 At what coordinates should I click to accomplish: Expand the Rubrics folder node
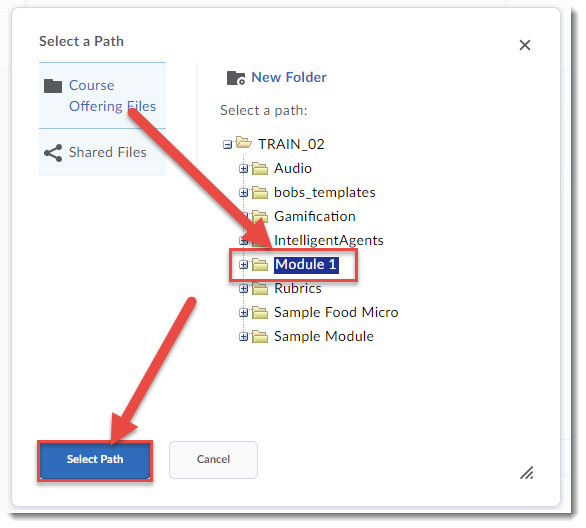[243, 288]
